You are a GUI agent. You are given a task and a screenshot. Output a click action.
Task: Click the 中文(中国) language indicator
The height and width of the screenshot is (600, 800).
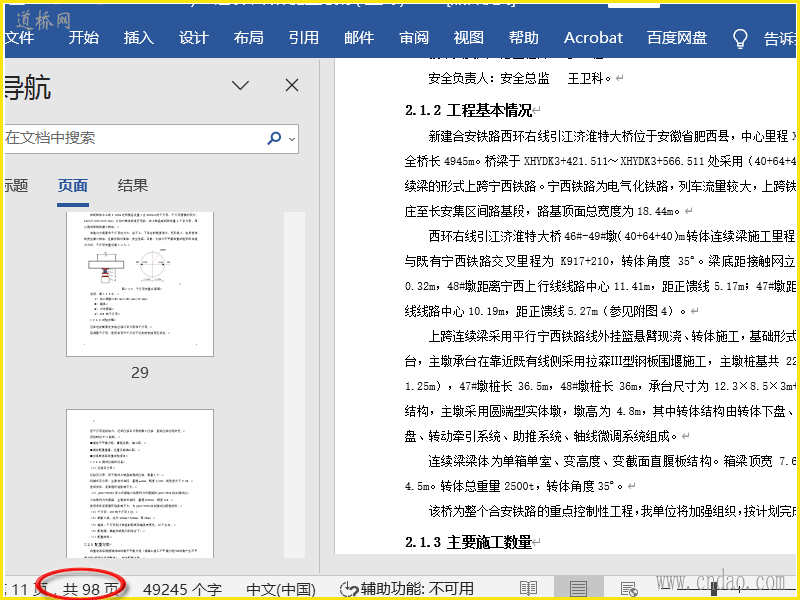point(281,590)
